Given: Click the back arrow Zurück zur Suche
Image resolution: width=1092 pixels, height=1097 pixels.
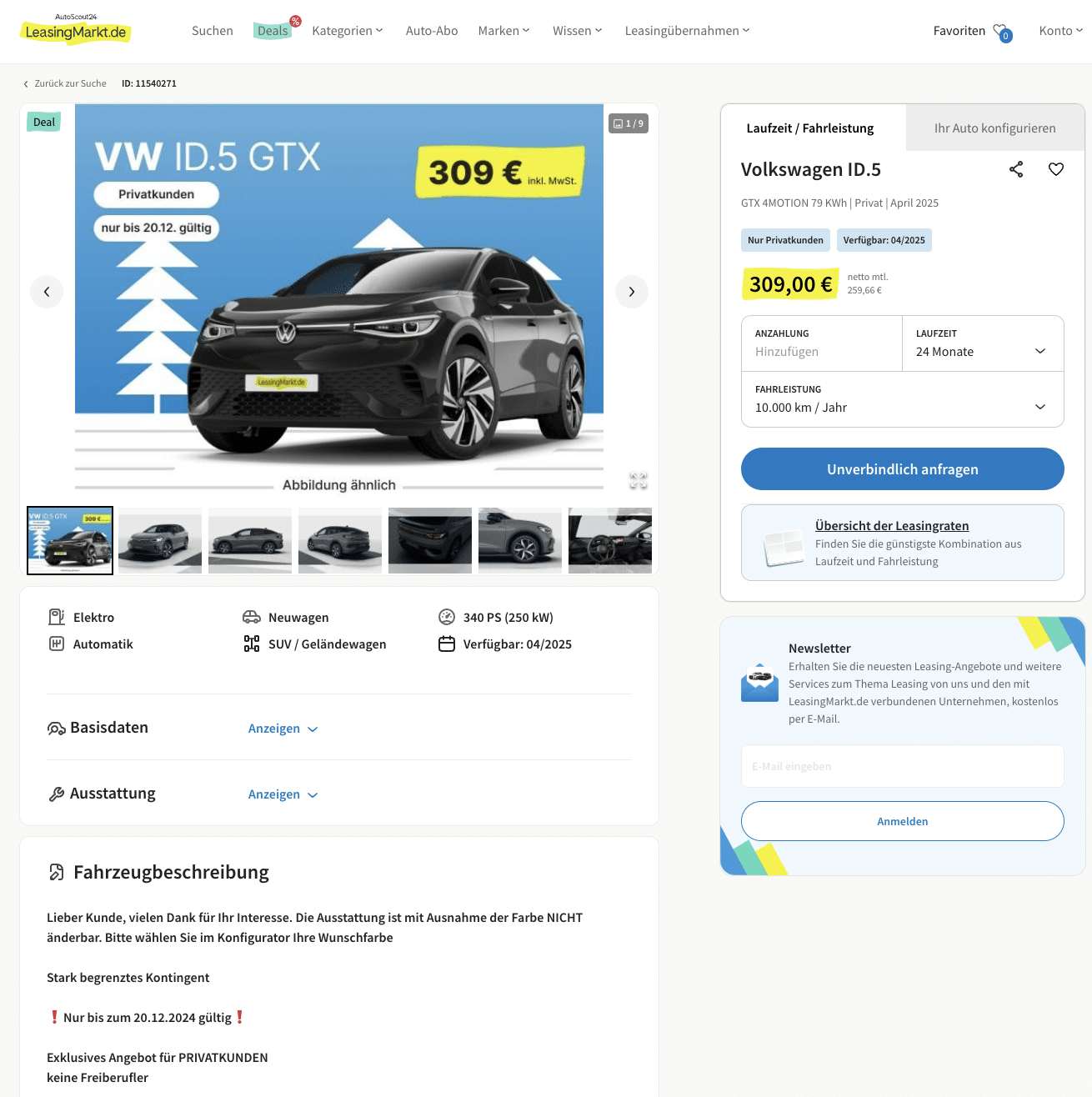Looking at the screenshot, I should pos(65,83).
